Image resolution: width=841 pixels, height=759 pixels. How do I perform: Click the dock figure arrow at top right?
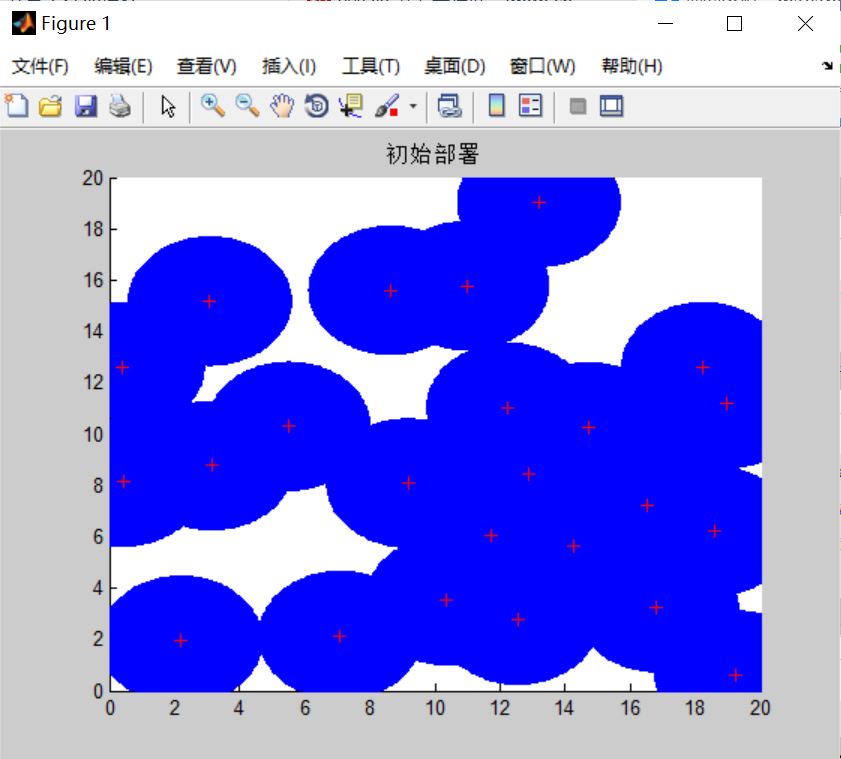pos(828,66)
